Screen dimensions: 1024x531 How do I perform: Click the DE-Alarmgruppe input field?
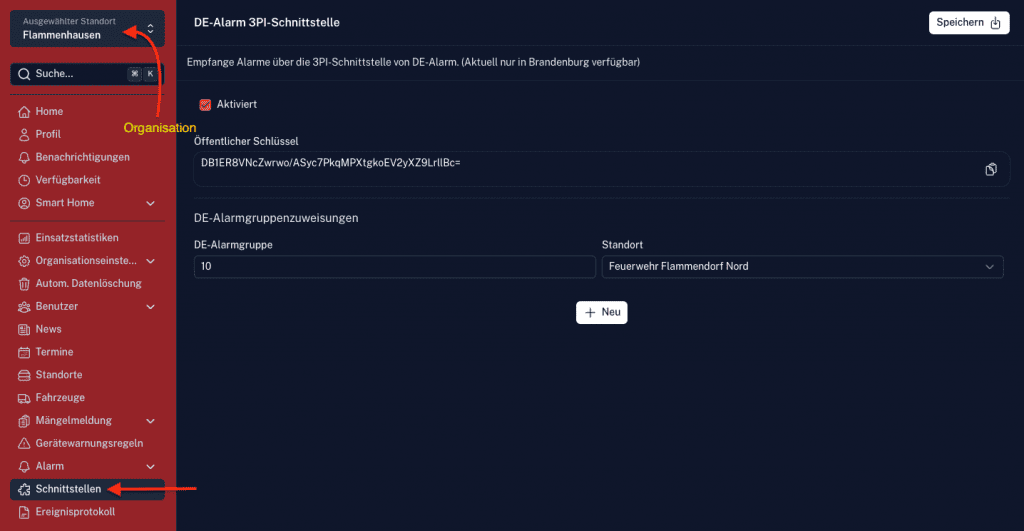click(394, 267)
